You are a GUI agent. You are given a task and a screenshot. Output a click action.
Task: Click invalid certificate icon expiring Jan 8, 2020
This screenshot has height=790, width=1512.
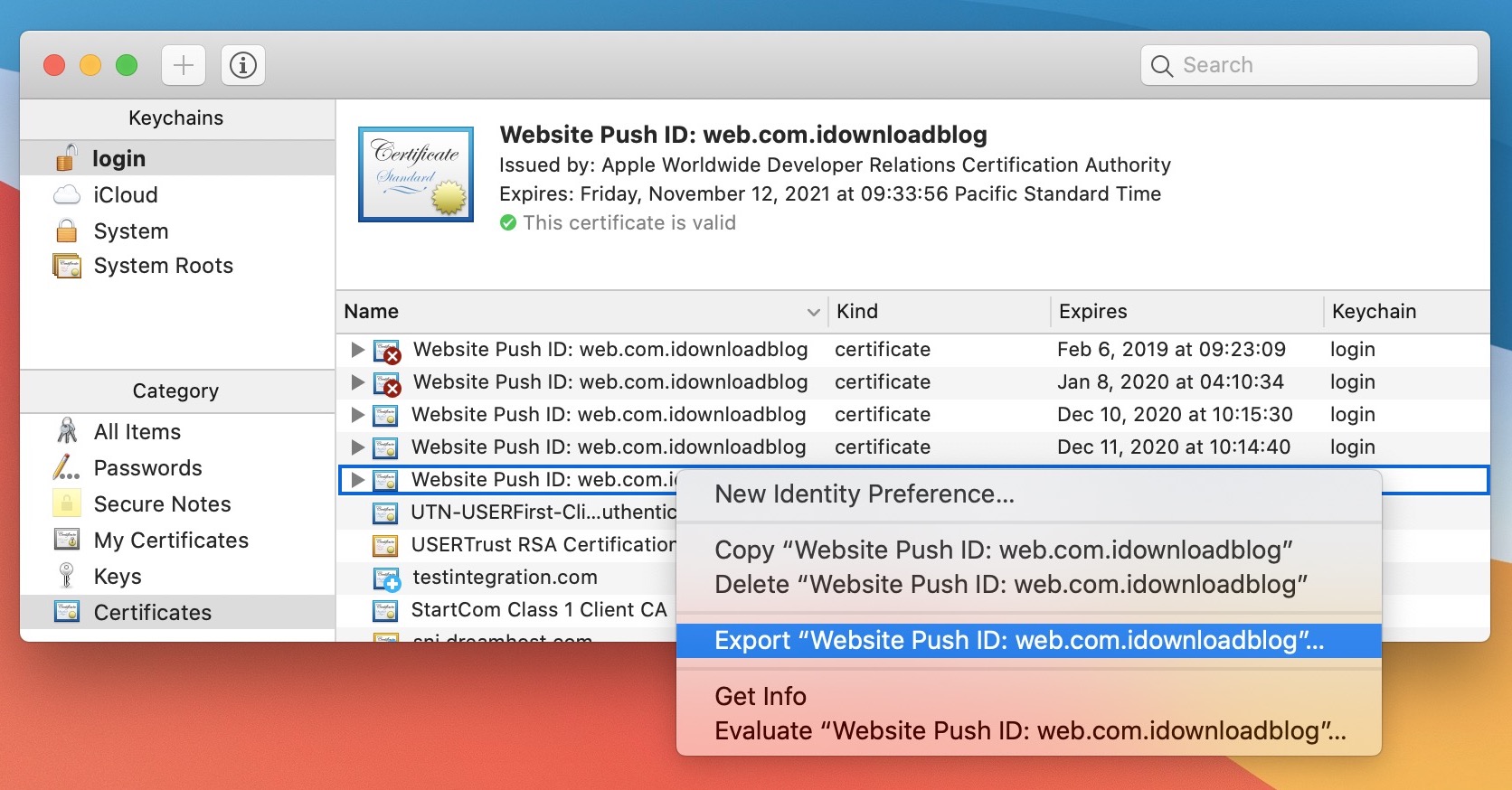tap(387, 383)
